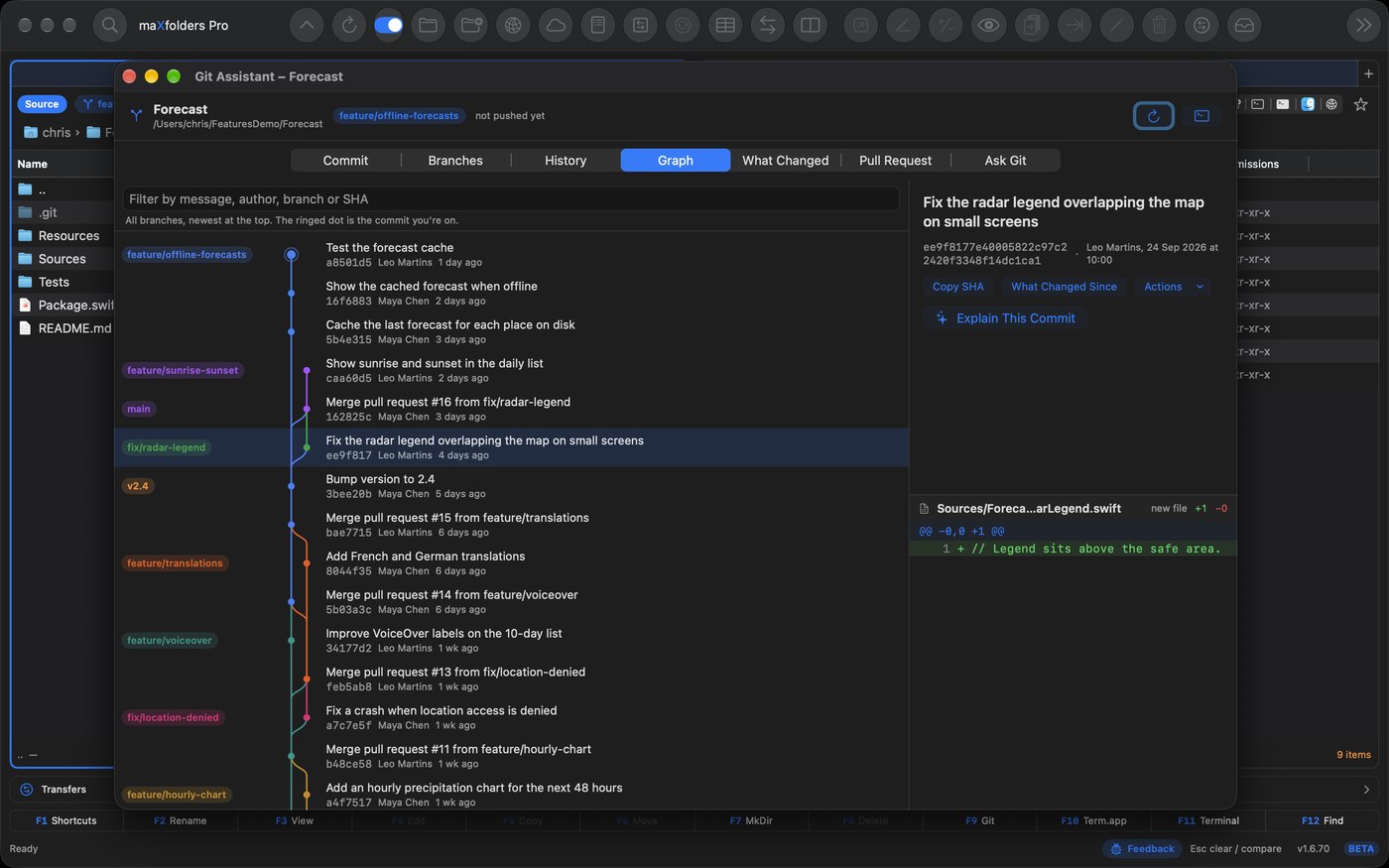Click the Copy SHA button

click(x=958, y=287)
